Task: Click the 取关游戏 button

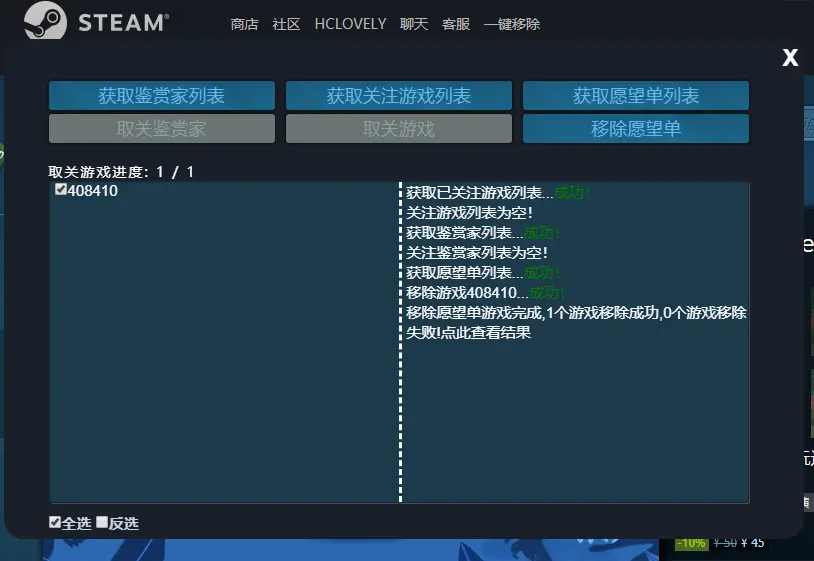Action: (x=399, y=129)
